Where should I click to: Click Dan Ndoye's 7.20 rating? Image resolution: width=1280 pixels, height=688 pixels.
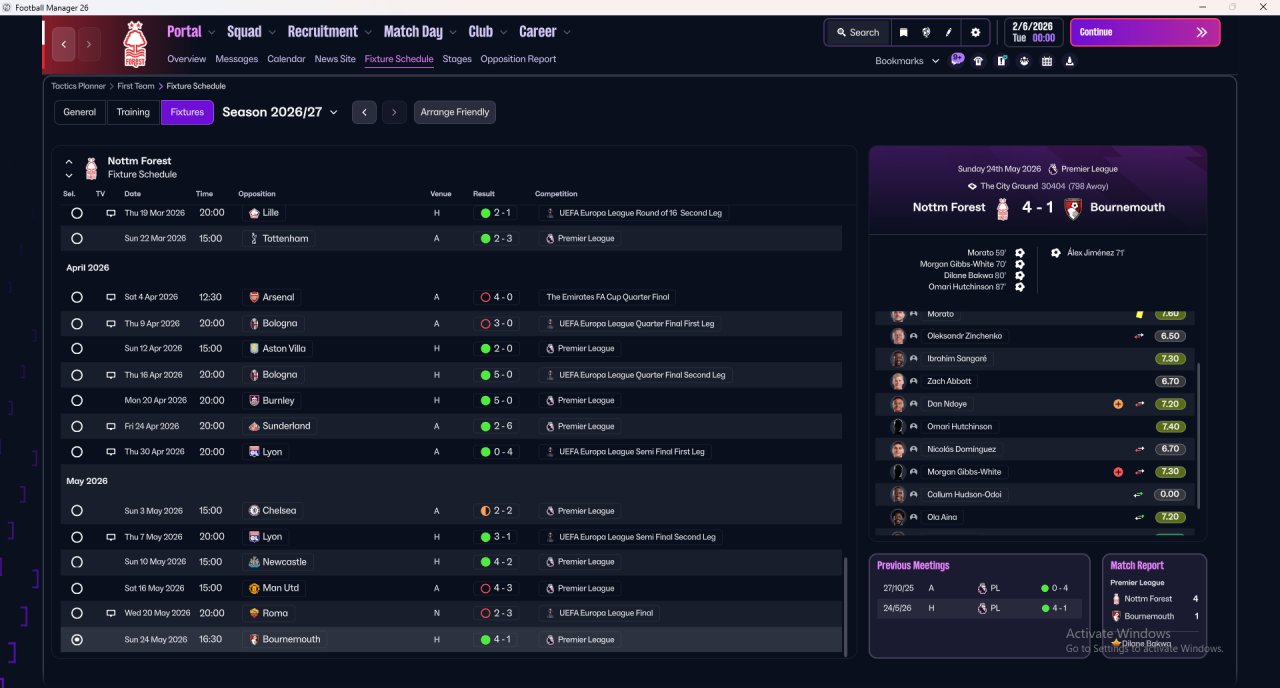tap(1170, 404)
